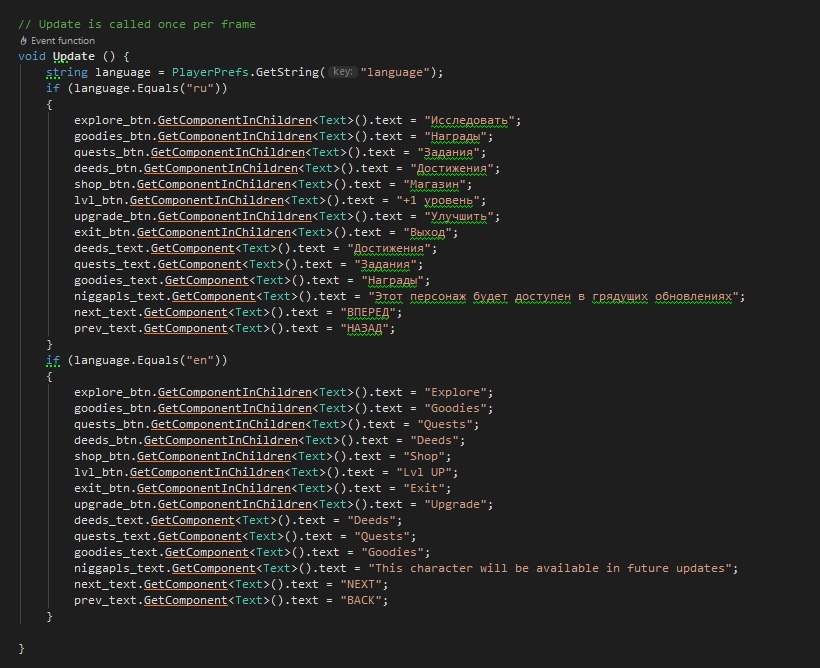This screenshot has width=820, height=668.
Task: Click the string "+1 уровень"
Action: (x=438, y=200)
